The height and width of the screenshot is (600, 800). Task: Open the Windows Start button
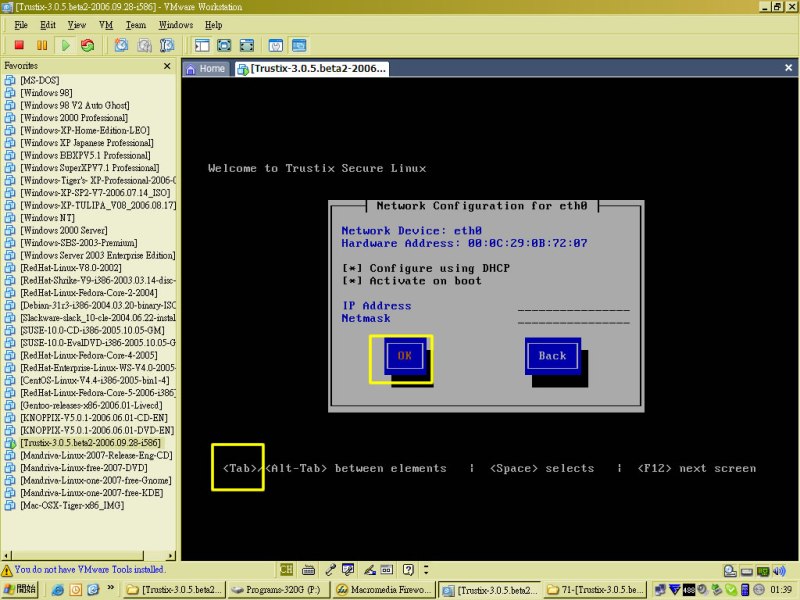click(x=19, y=589)
